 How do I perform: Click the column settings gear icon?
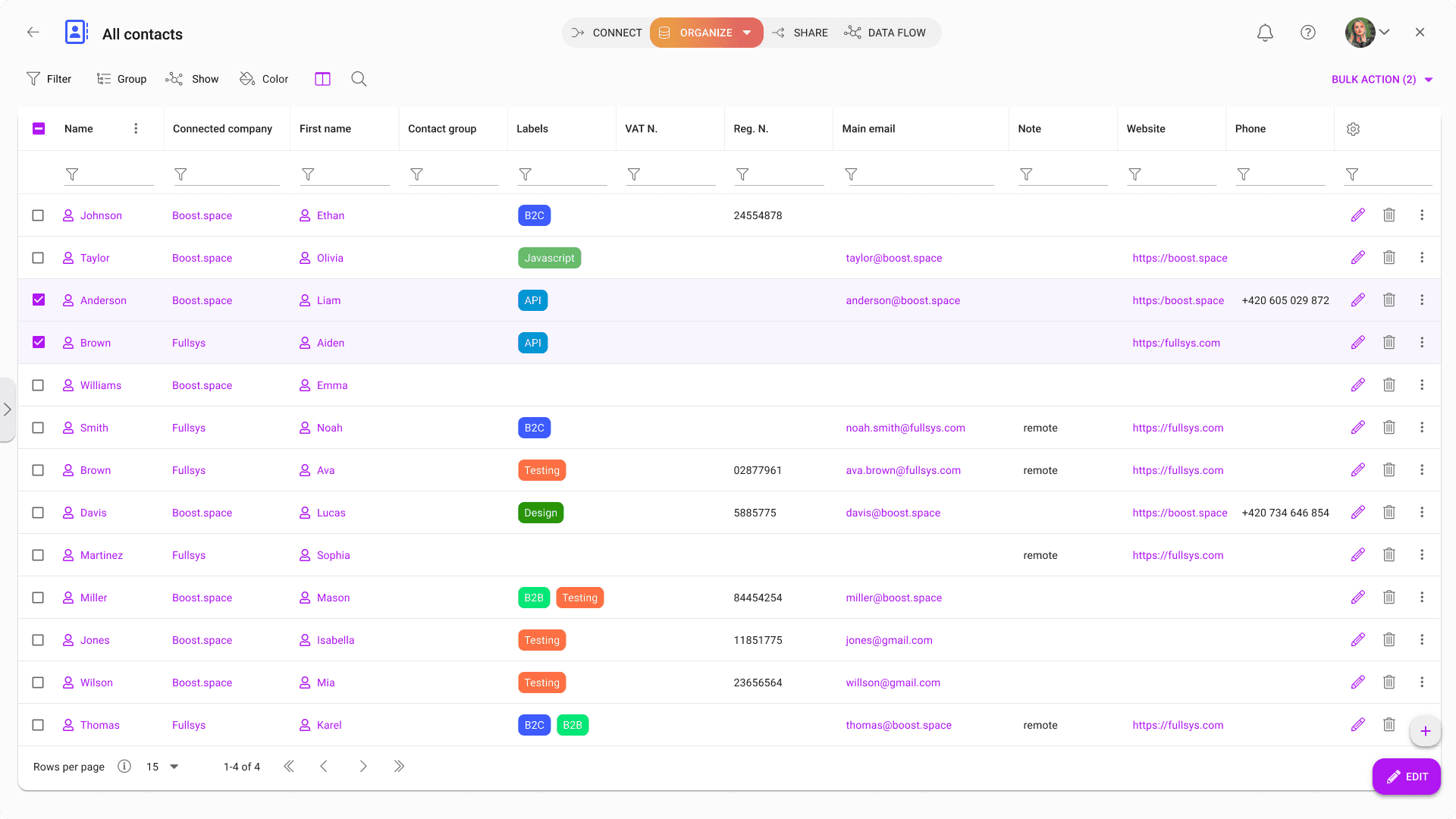(1353, 129)
